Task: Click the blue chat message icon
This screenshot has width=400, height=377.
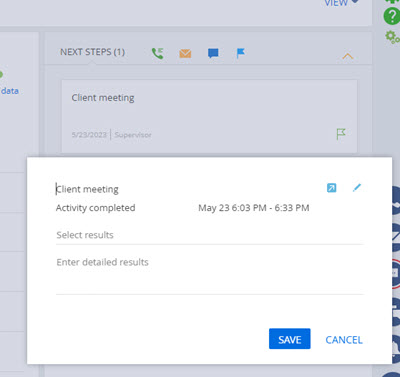Action: click(213, 53)
